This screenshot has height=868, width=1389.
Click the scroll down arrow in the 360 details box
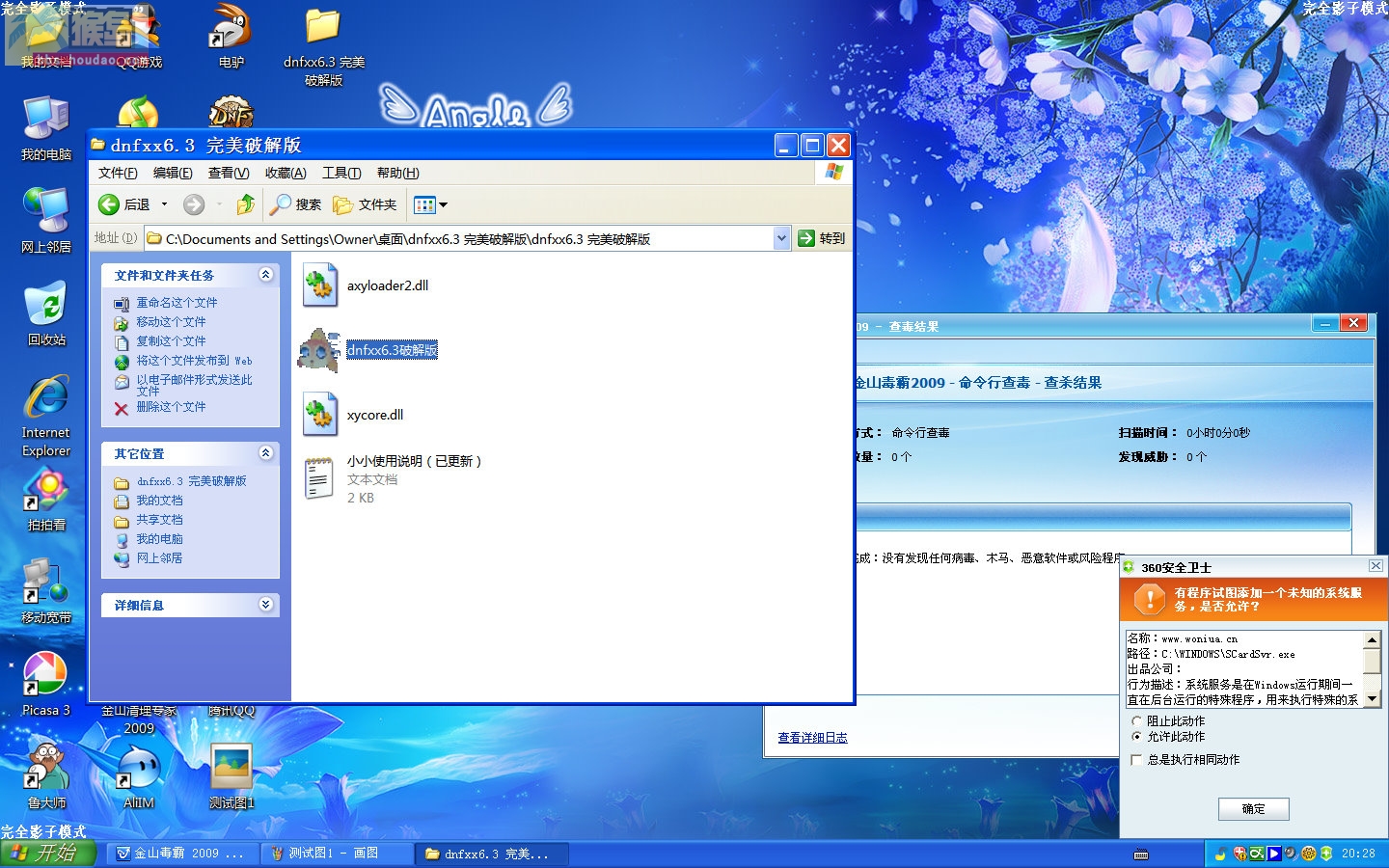coord(1372,699)
